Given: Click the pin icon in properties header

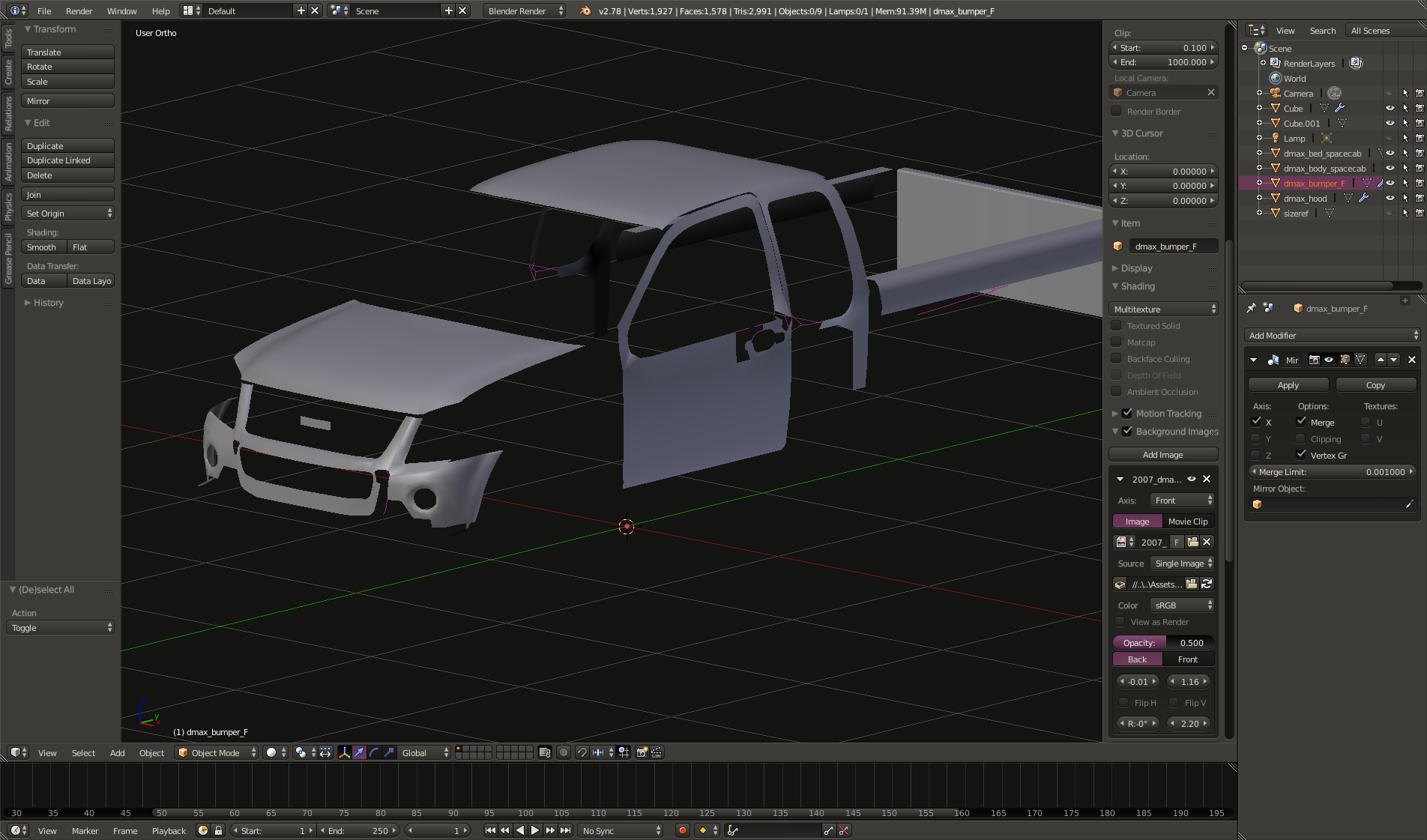Looking at the screenshot, I should (1251, 308).
